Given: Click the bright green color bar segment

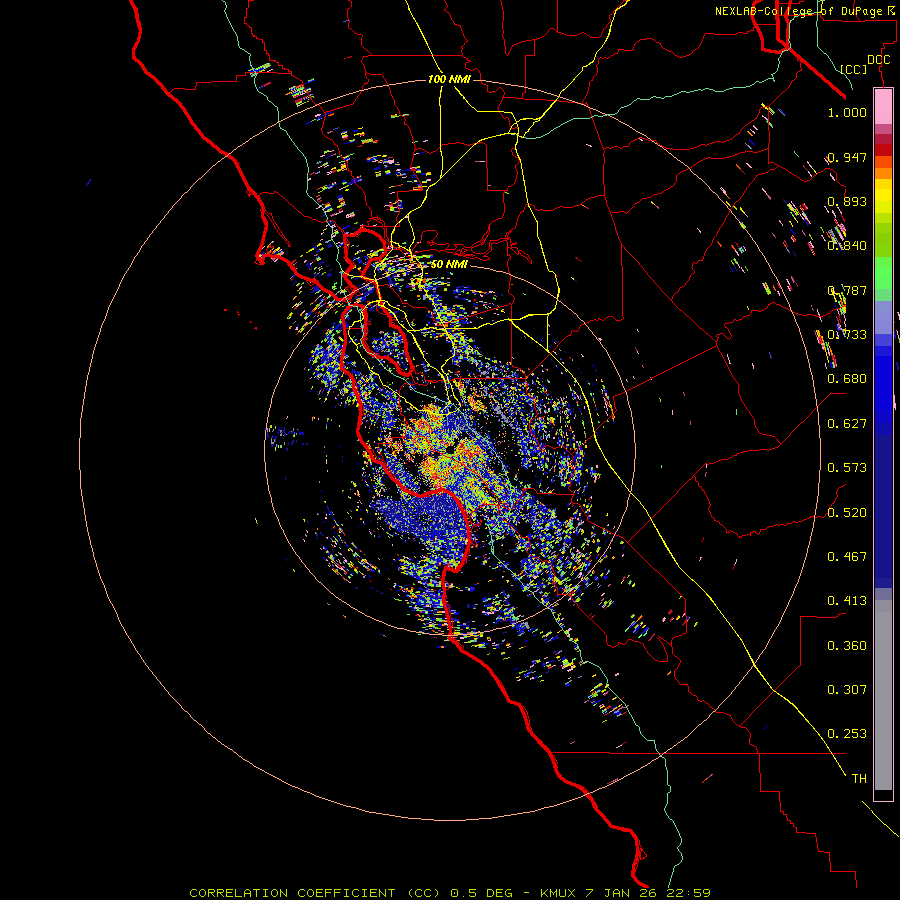Looking at the screenshot, I should pos(883,273).
